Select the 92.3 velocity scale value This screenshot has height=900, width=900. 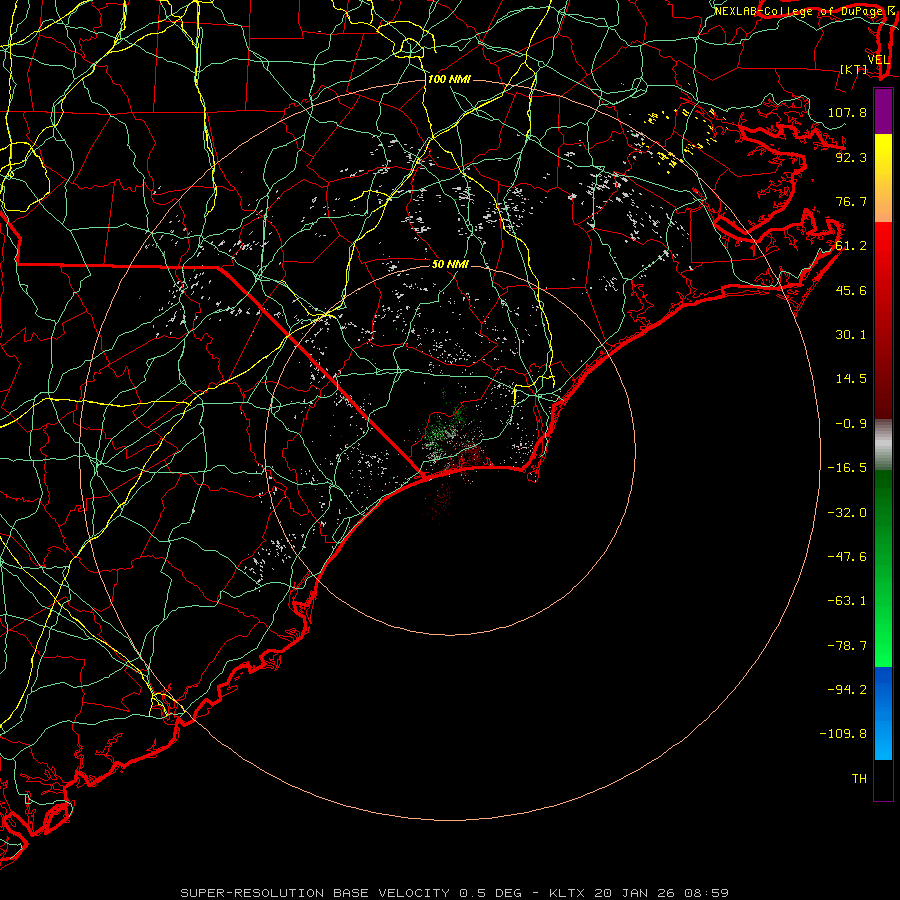click(851, 157)
